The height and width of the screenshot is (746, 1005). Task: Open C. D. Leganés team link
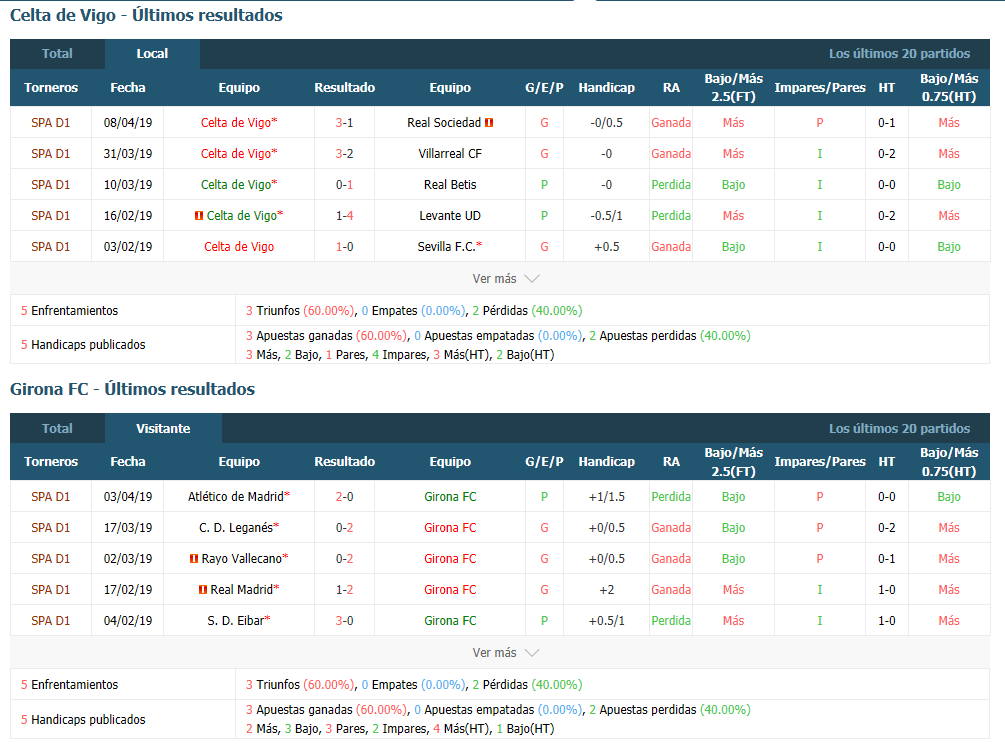pos(236,527)
